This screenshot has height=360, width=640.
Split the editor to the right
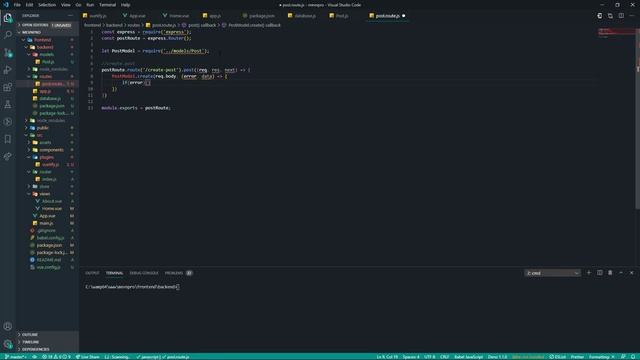tap(621, 16)
